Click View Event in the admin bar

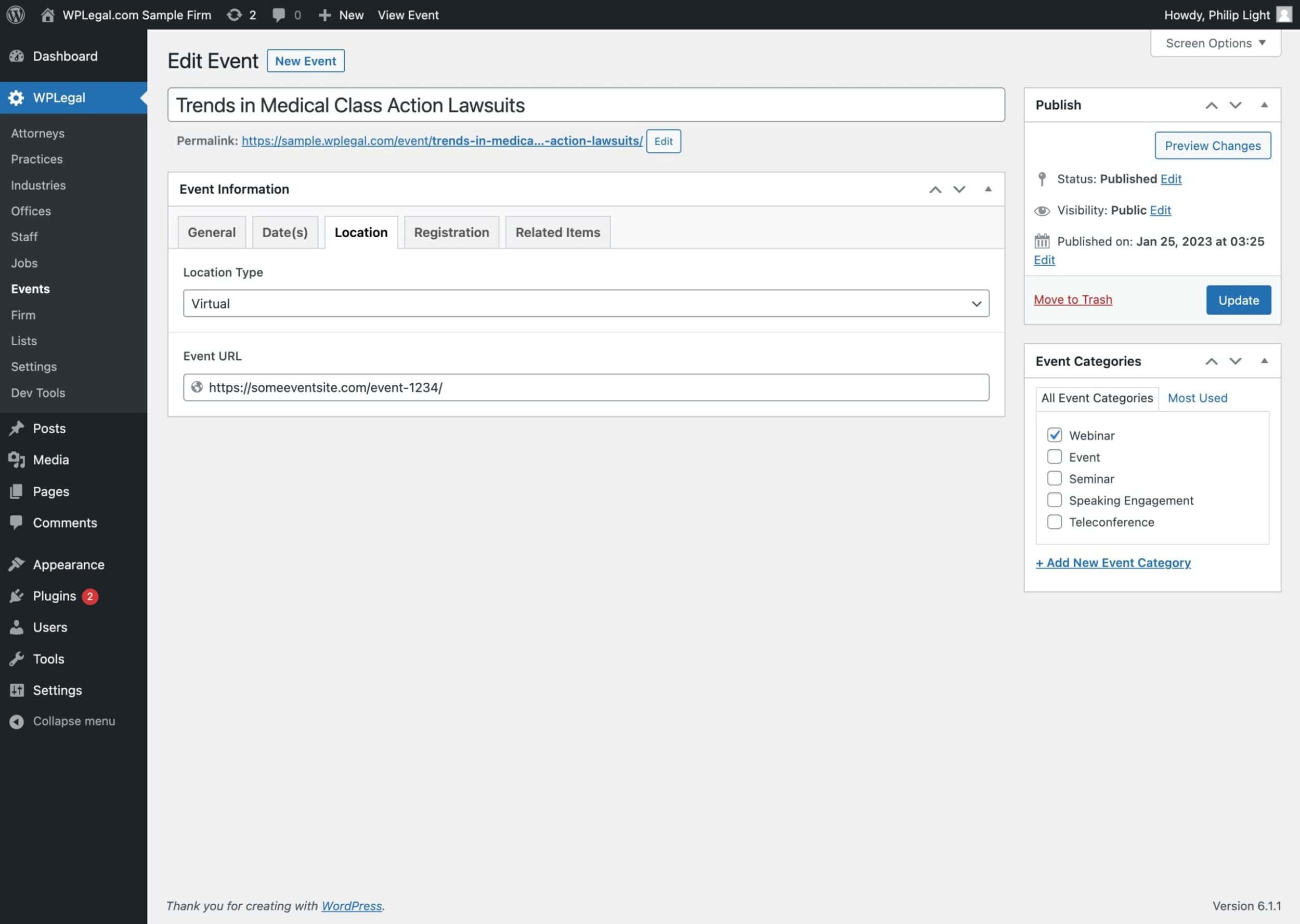point(408,15)
